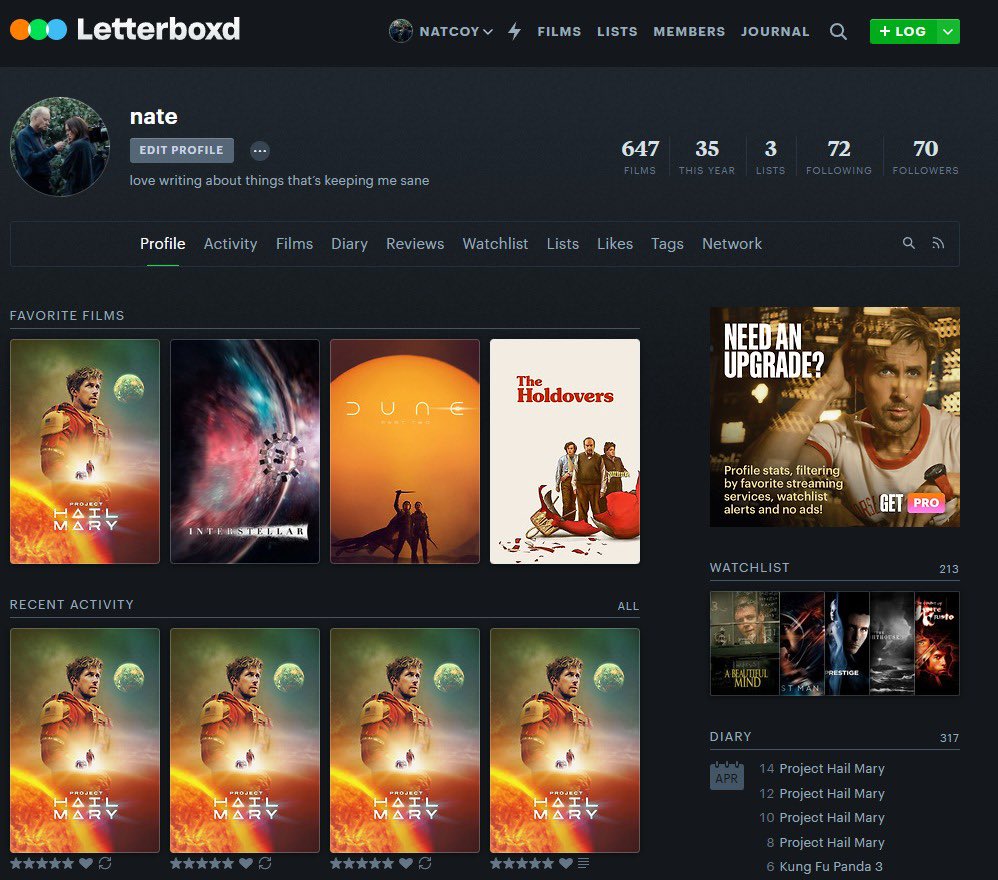Open Project Hail Mary in Favorite Films
Viewport: 998px width, 880px height.
[85, 451]
